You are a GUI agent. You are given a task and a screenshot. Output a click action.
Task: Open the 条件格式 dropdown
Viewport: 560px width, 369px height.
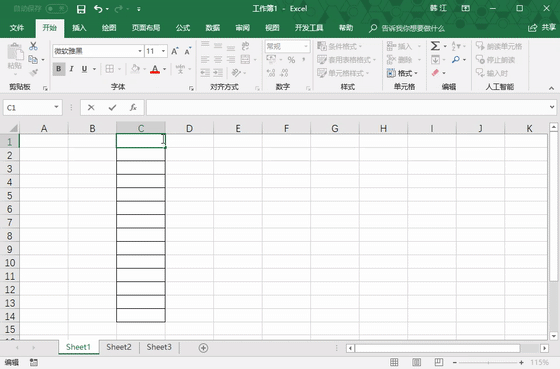pos(339,46)
